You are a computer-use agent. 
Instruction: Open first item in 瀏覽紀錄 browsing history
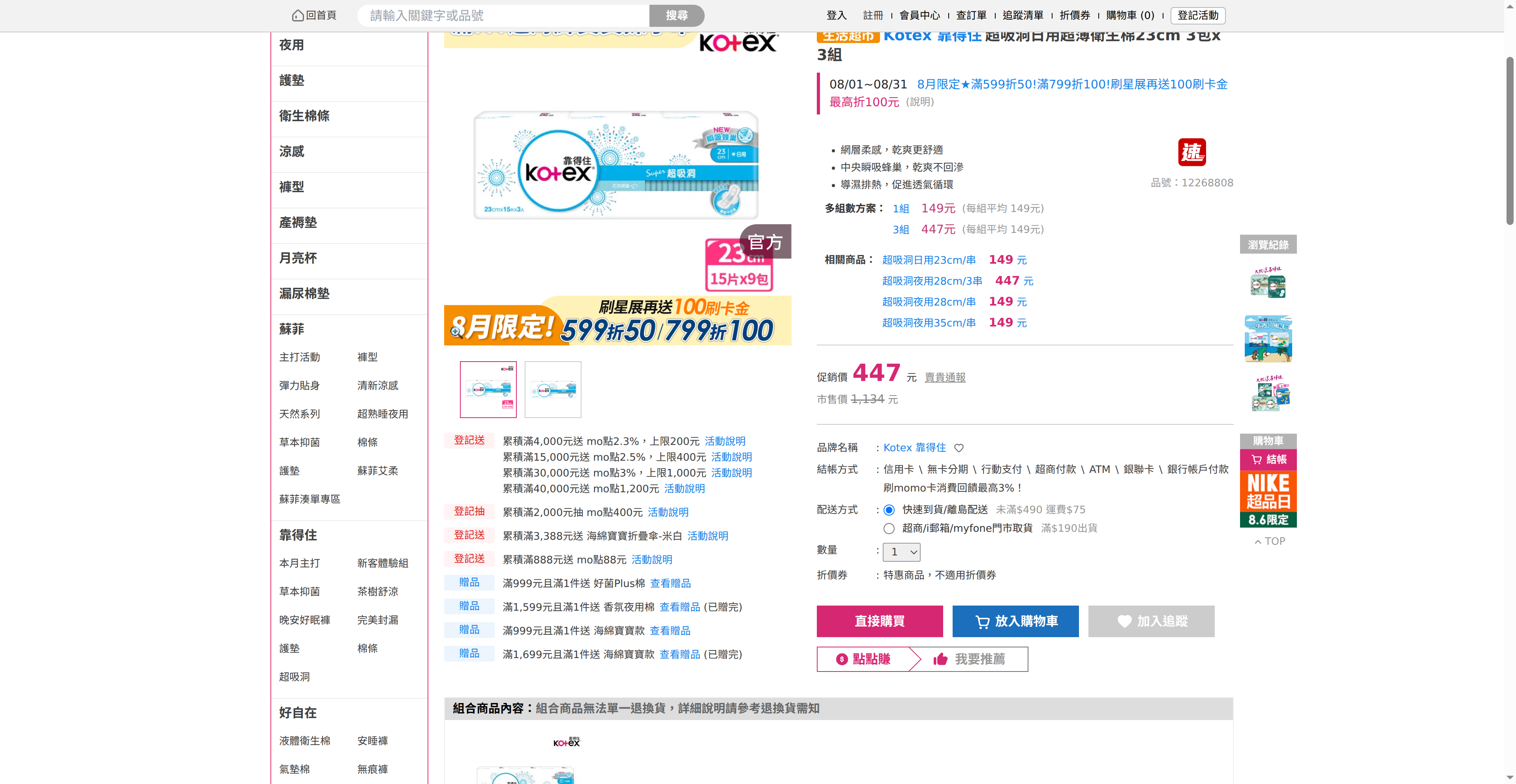click(x=1268, y=283)
